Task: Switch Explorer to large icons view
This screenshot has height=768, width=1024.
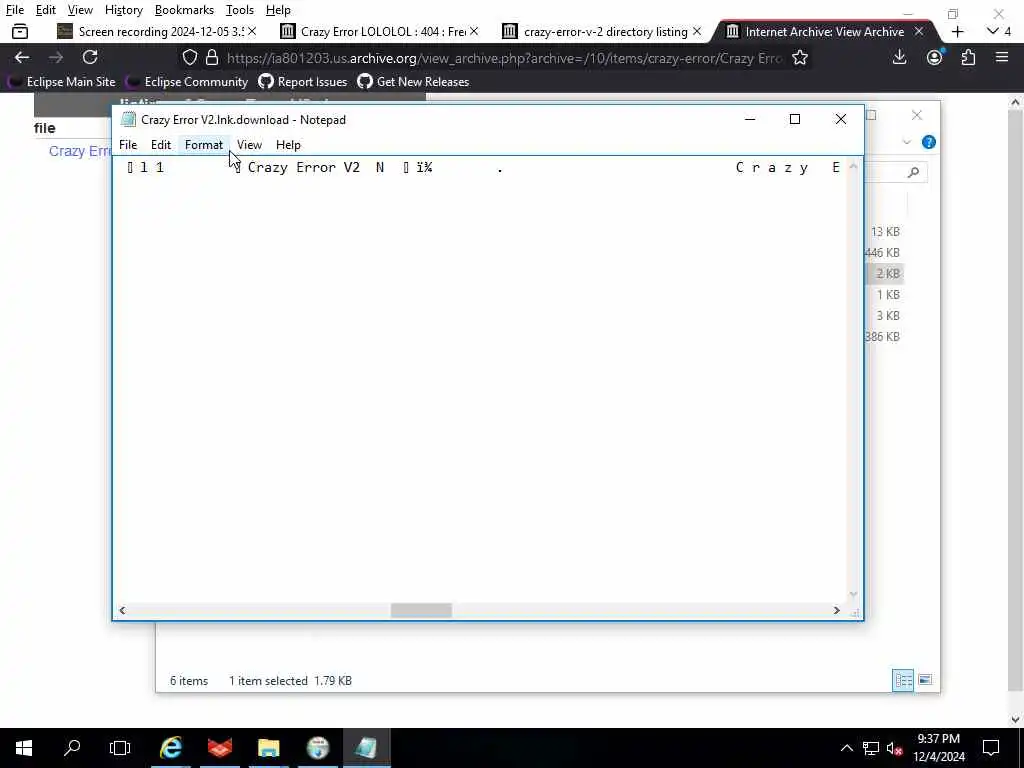Action: tap(925, 680)
